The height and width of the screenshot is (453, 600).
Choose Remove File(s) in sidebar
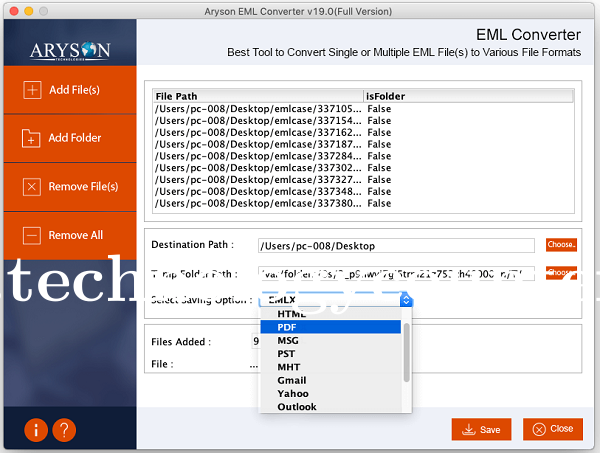point(70,187)
